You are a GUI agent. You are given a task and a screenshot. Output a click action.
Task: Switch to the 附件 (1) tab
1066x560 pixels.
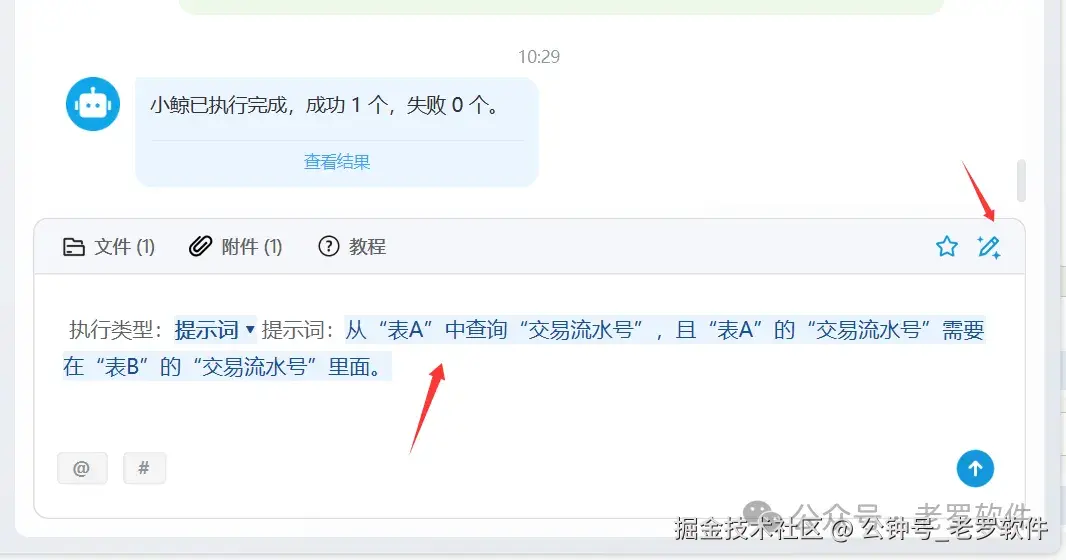235,247
